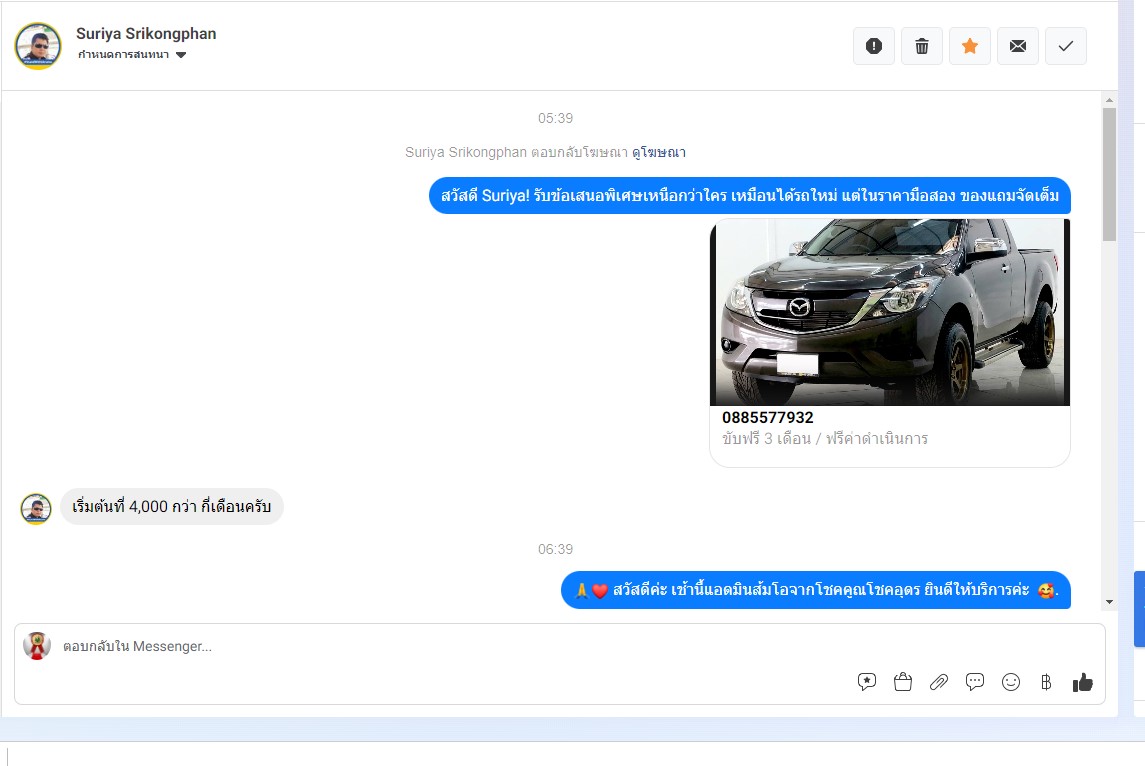Open the emoji picker smiley face
The width and height of the screenshot is (1145, 766).
[x=1011, y=682]
